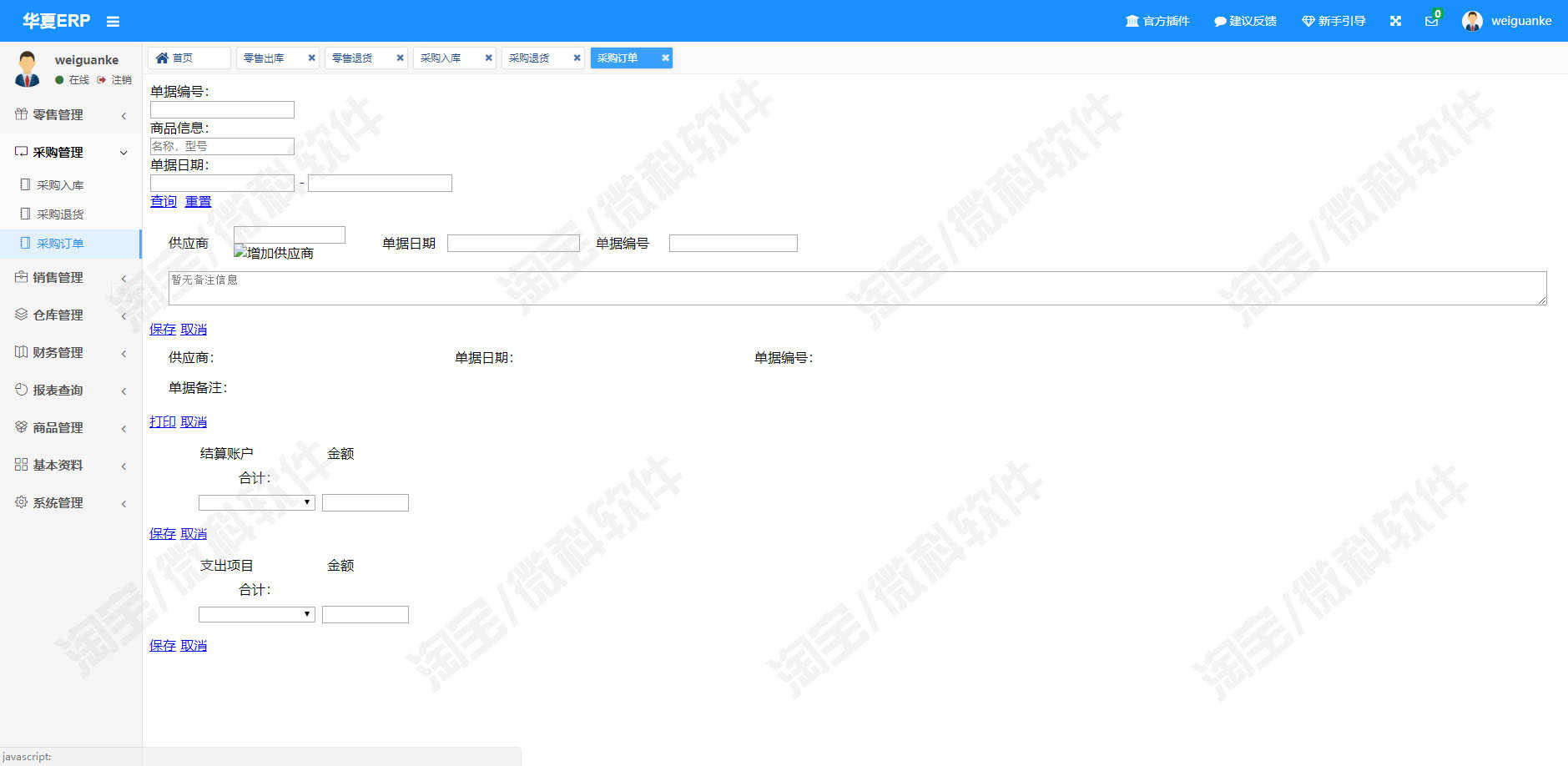
Task: Expand the 报表查询 menu chevron
Action: (x=124, y=391)
